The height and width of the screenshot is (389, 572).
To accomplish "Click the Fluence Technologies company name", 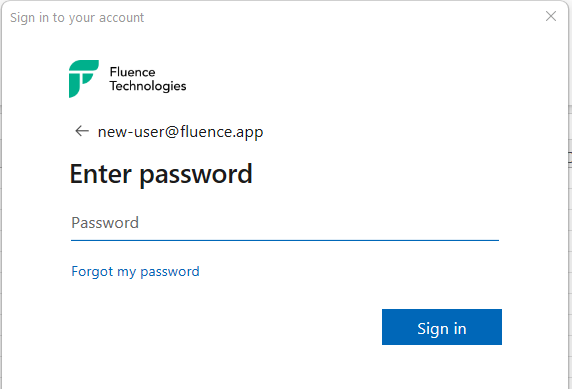I will pos(148,79).
